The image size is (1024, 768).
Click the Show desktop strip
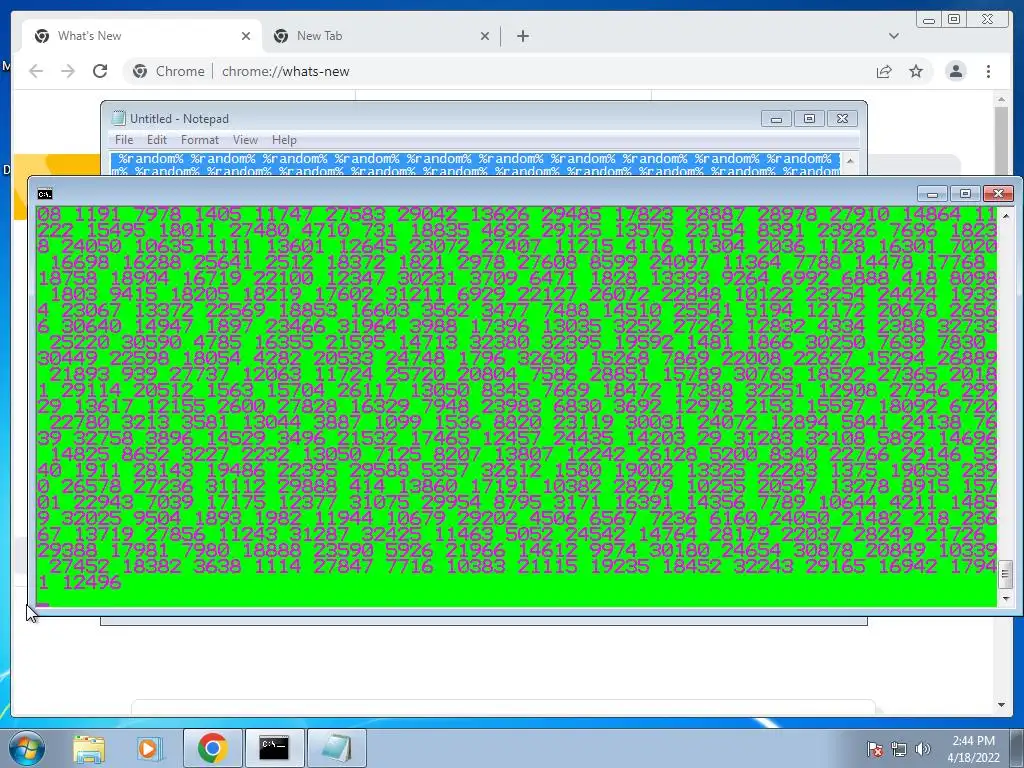click(x=1018, y=748)
